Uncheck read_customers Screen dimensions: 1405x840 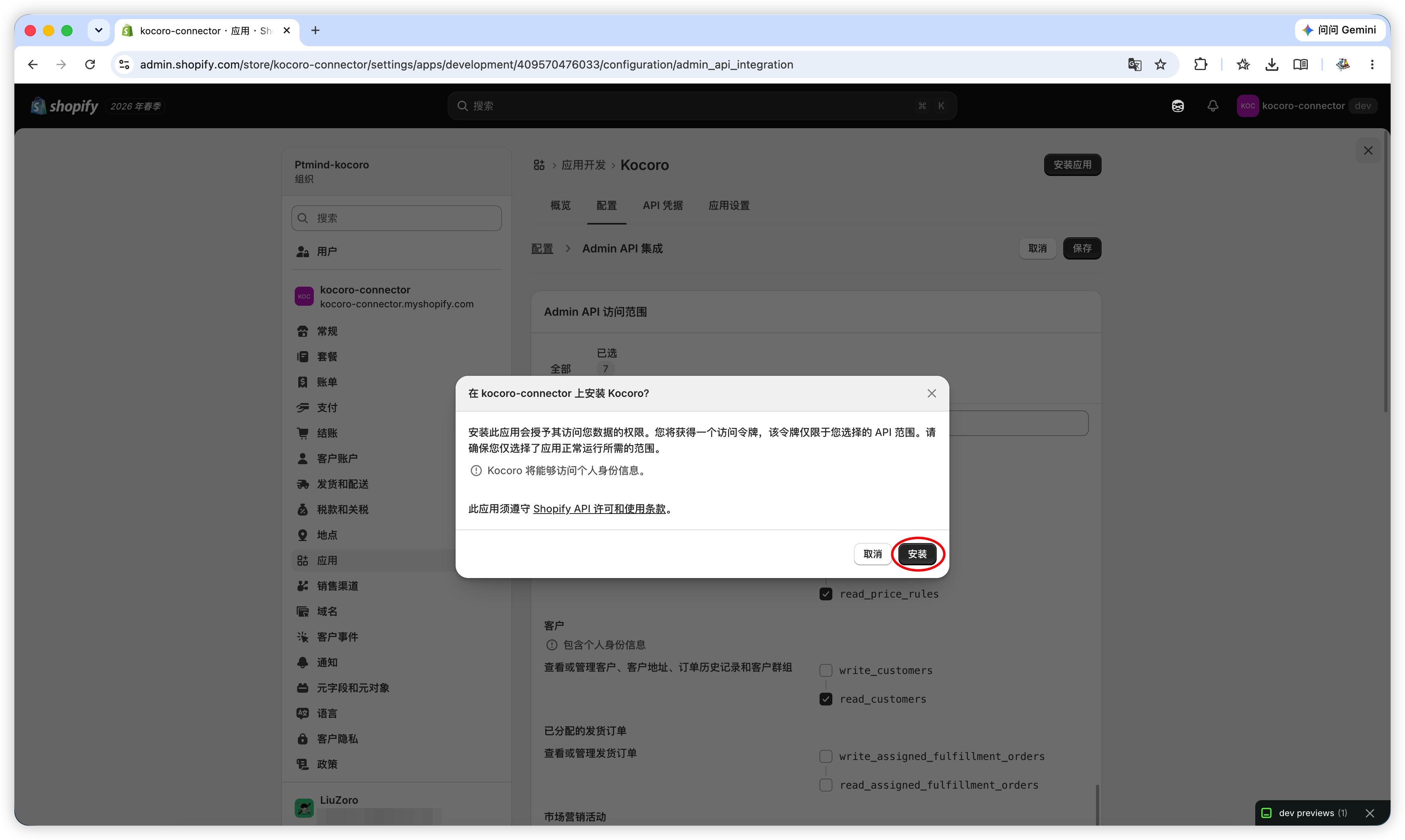point(826,699)
